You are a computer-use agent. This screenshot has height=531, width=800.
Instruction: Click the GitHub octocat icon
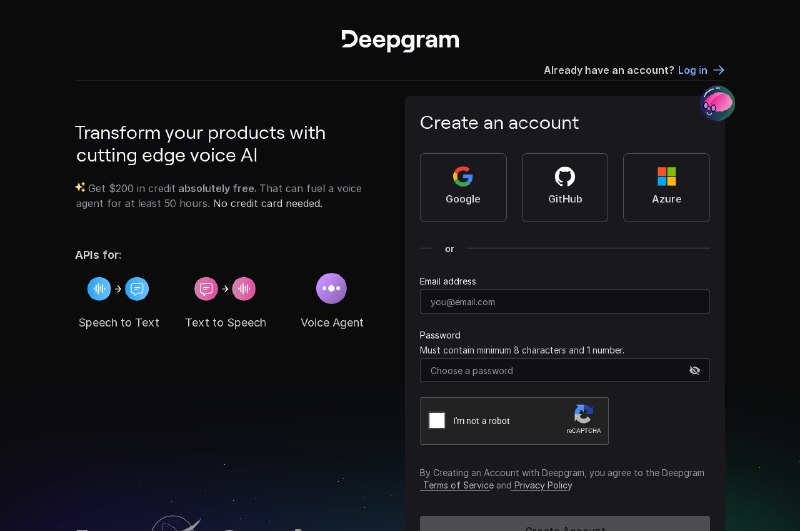tap(565, 176)
